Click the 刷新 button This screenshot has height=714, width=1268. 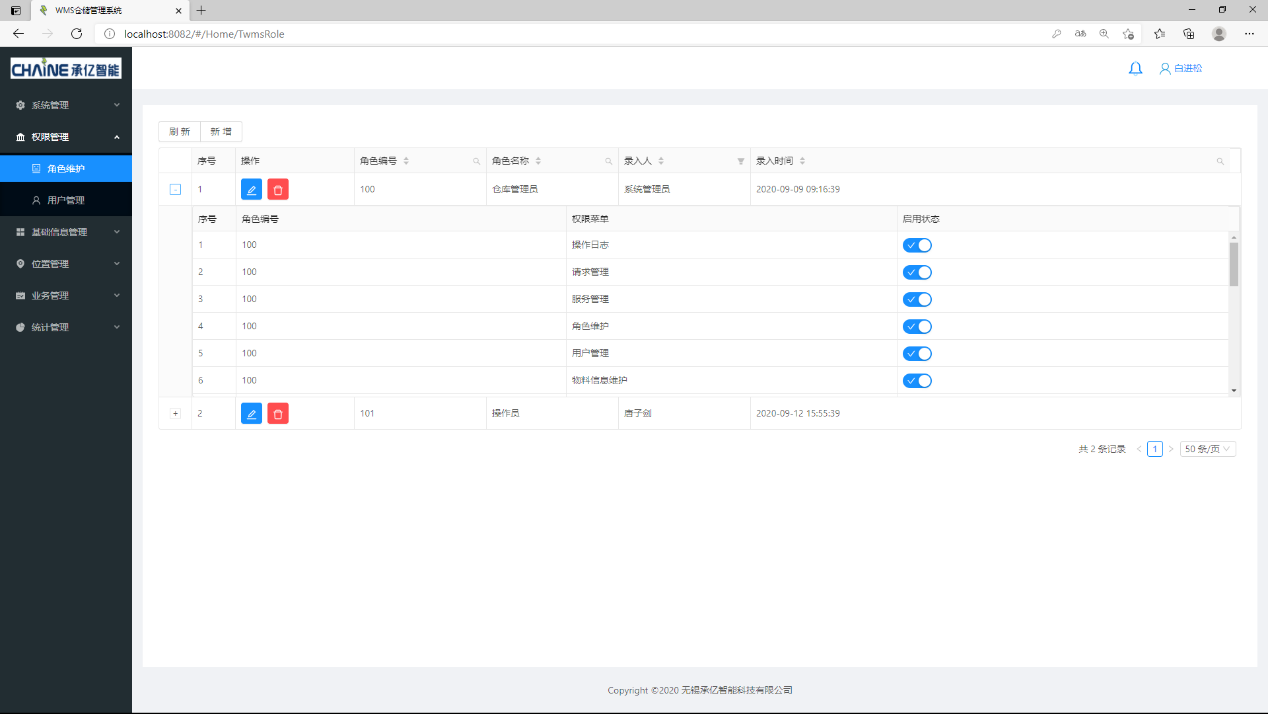[x=179, y=132]
